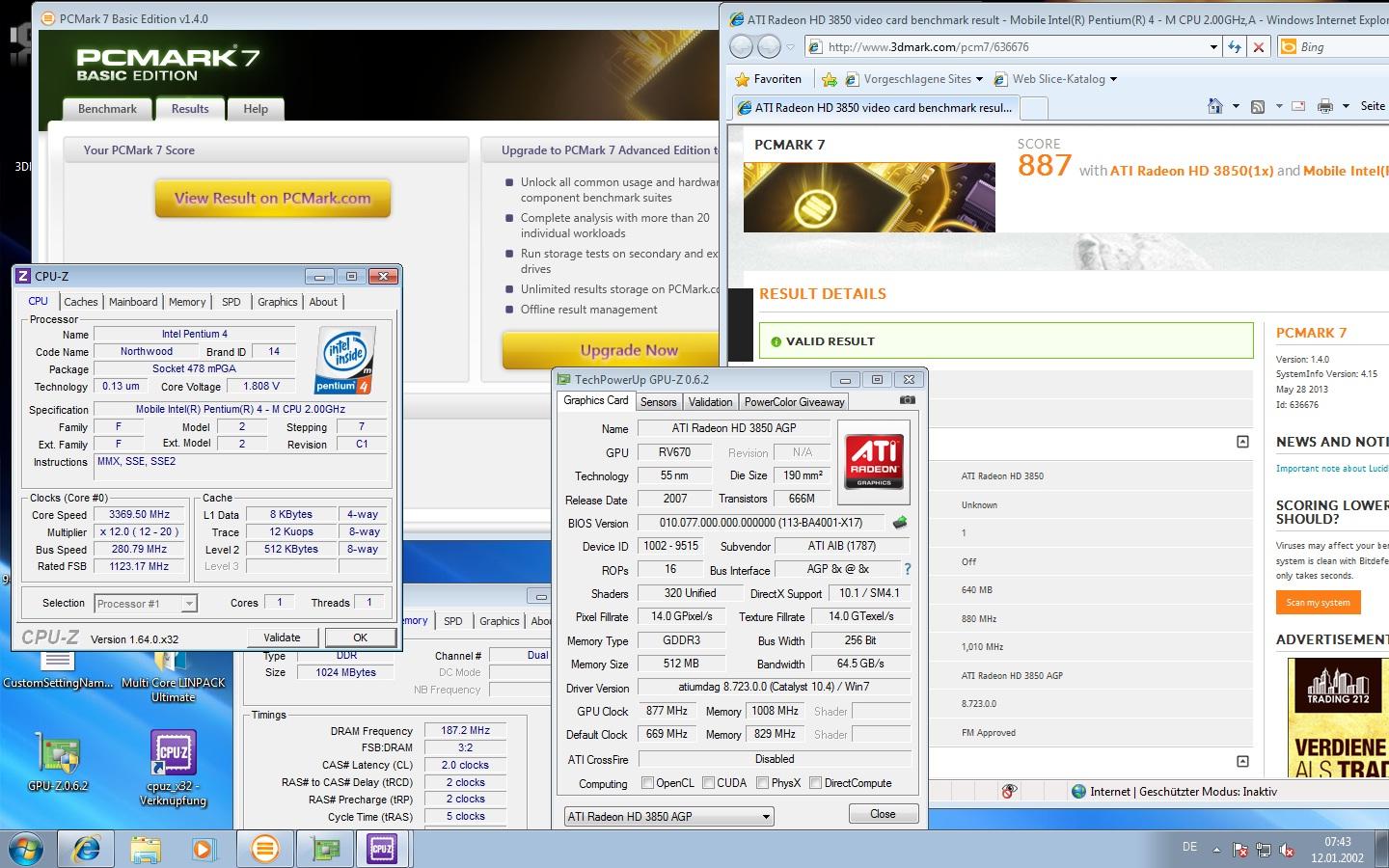Open PCMark 7 Help tab
Screen dimensions: 1389x868
tap(256, 109)
